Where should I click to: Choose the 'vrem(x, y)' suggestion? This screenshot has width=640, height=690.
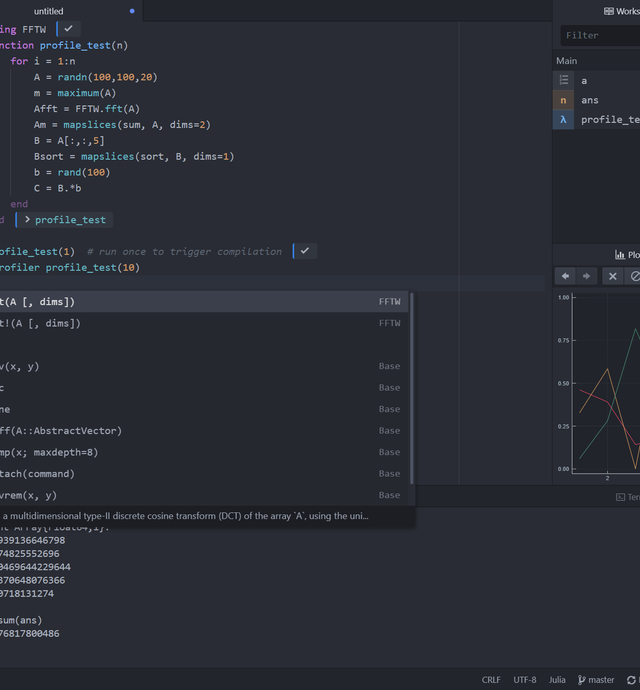pos(204,495)
